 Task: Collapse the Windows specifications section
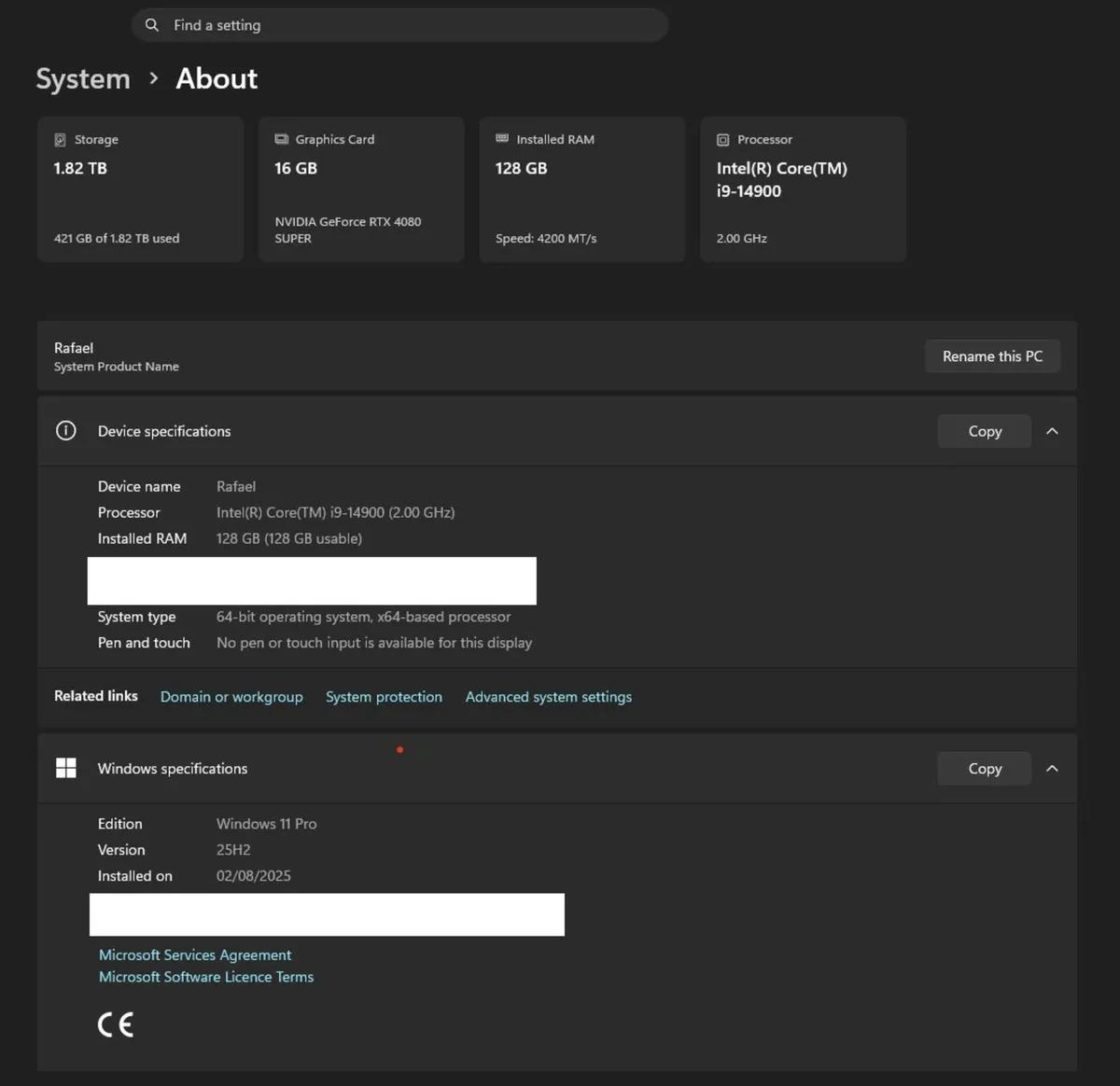click(x=1052, y=769)
